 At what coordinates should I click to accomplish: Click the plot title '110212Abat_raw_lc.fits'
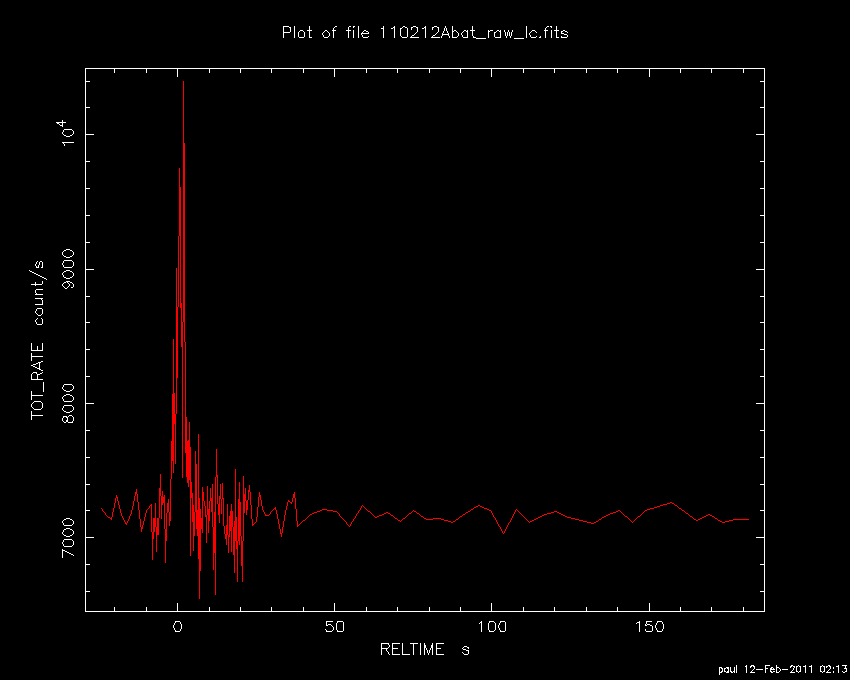(473, 33)
